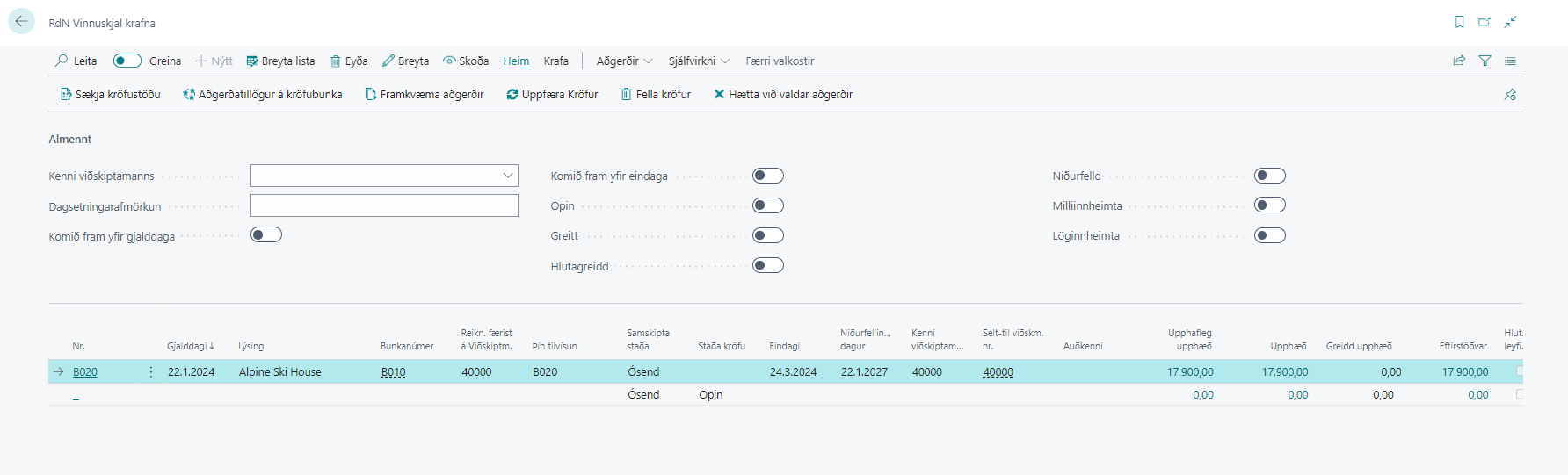Open the Aðgerðir dropdown menu
This screenshot has height=475, width=1568.
pos(624,61)
